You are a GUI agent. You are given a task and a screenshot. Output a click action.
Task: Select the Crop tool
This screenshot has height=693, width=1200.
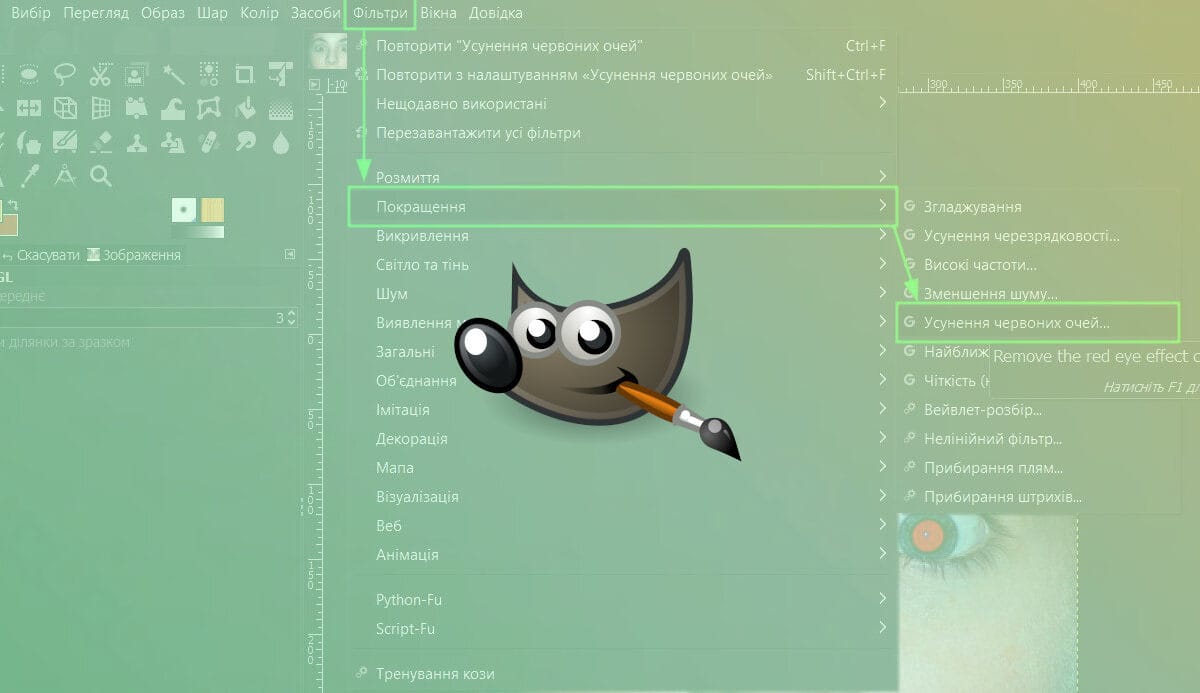pos(245,74)
